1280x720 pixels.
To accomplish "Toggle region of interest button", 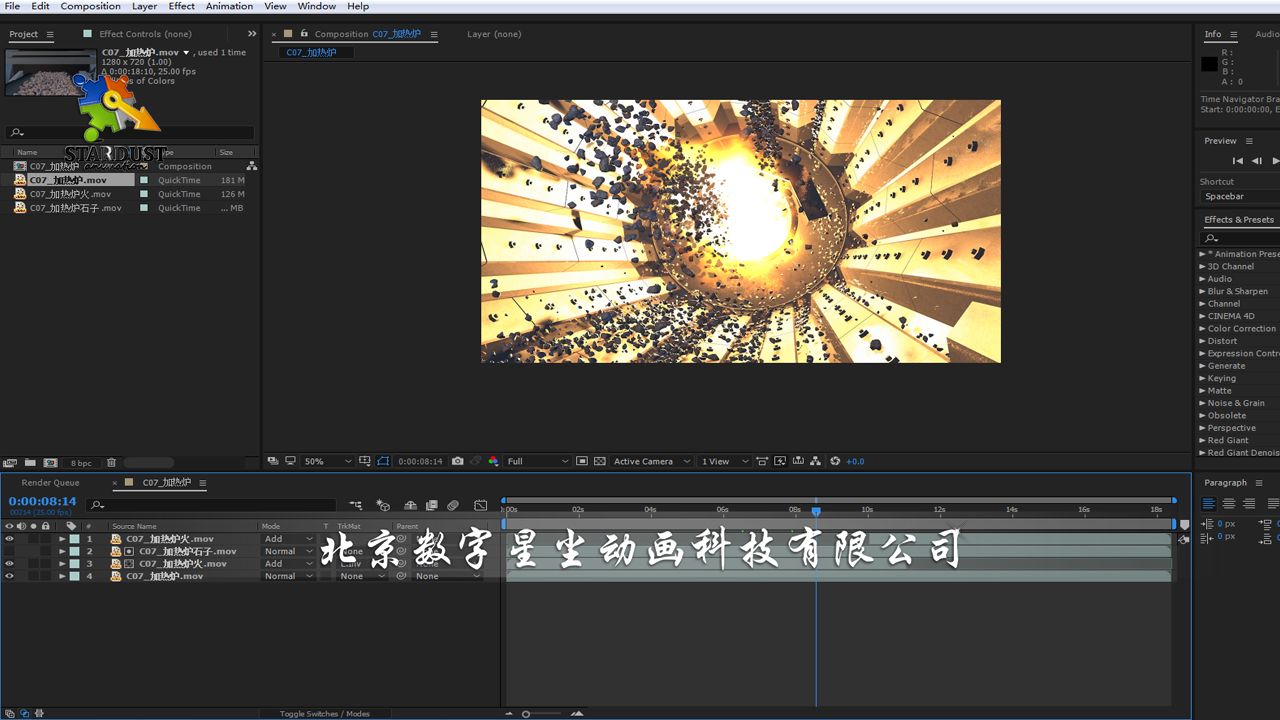I will coord(582,461).
